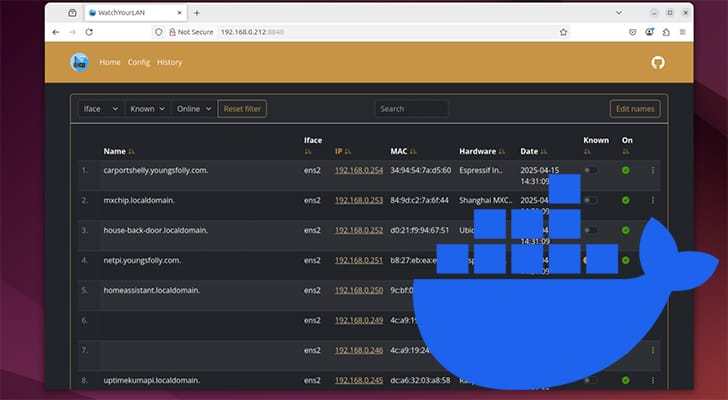728x400 pixels.
Task: Open the GitHub repository icon
Action: (x=657, y=62)
